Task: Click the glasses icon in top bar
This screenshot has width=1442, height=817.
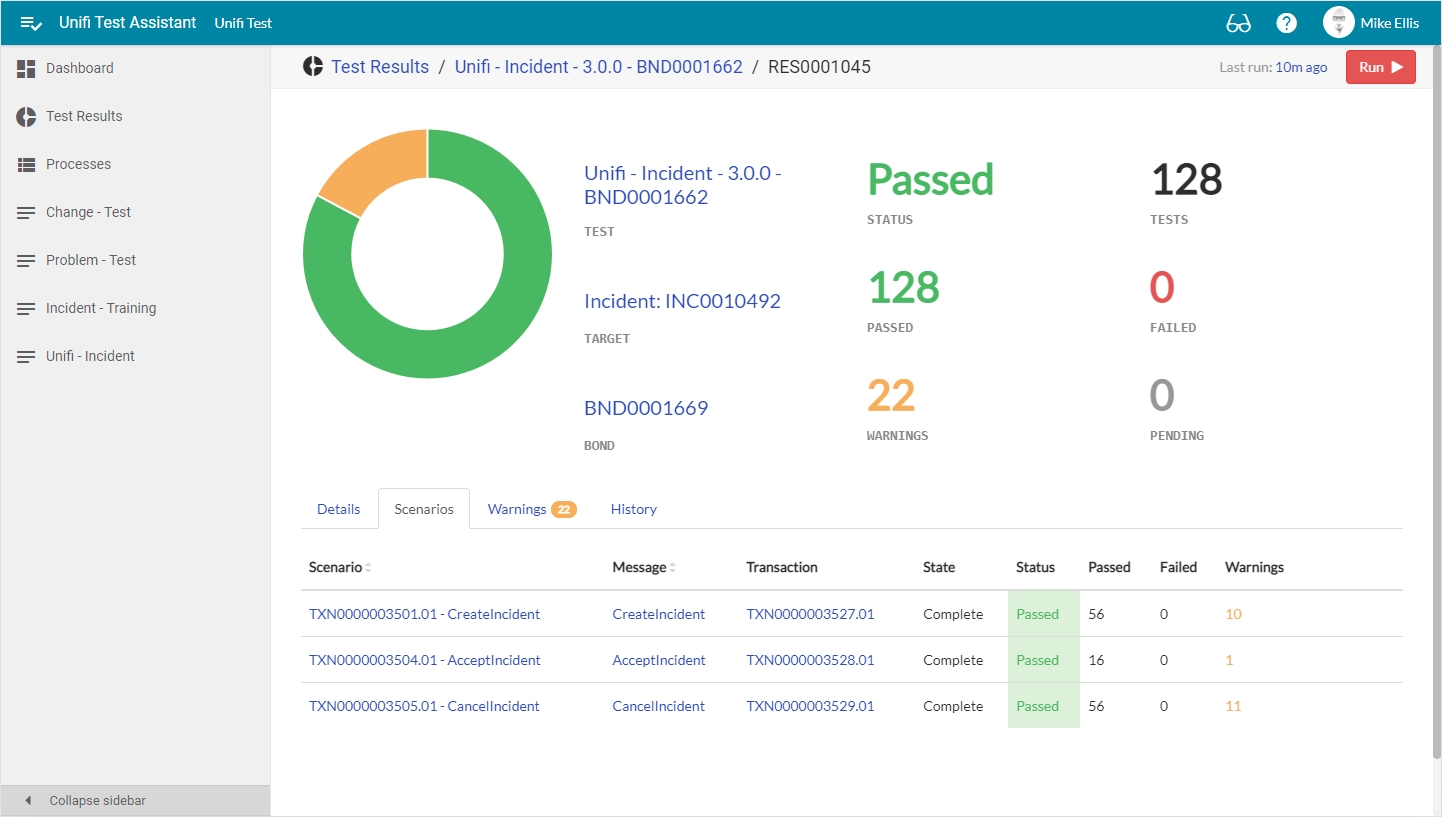Action: [x=1238, y=23]
